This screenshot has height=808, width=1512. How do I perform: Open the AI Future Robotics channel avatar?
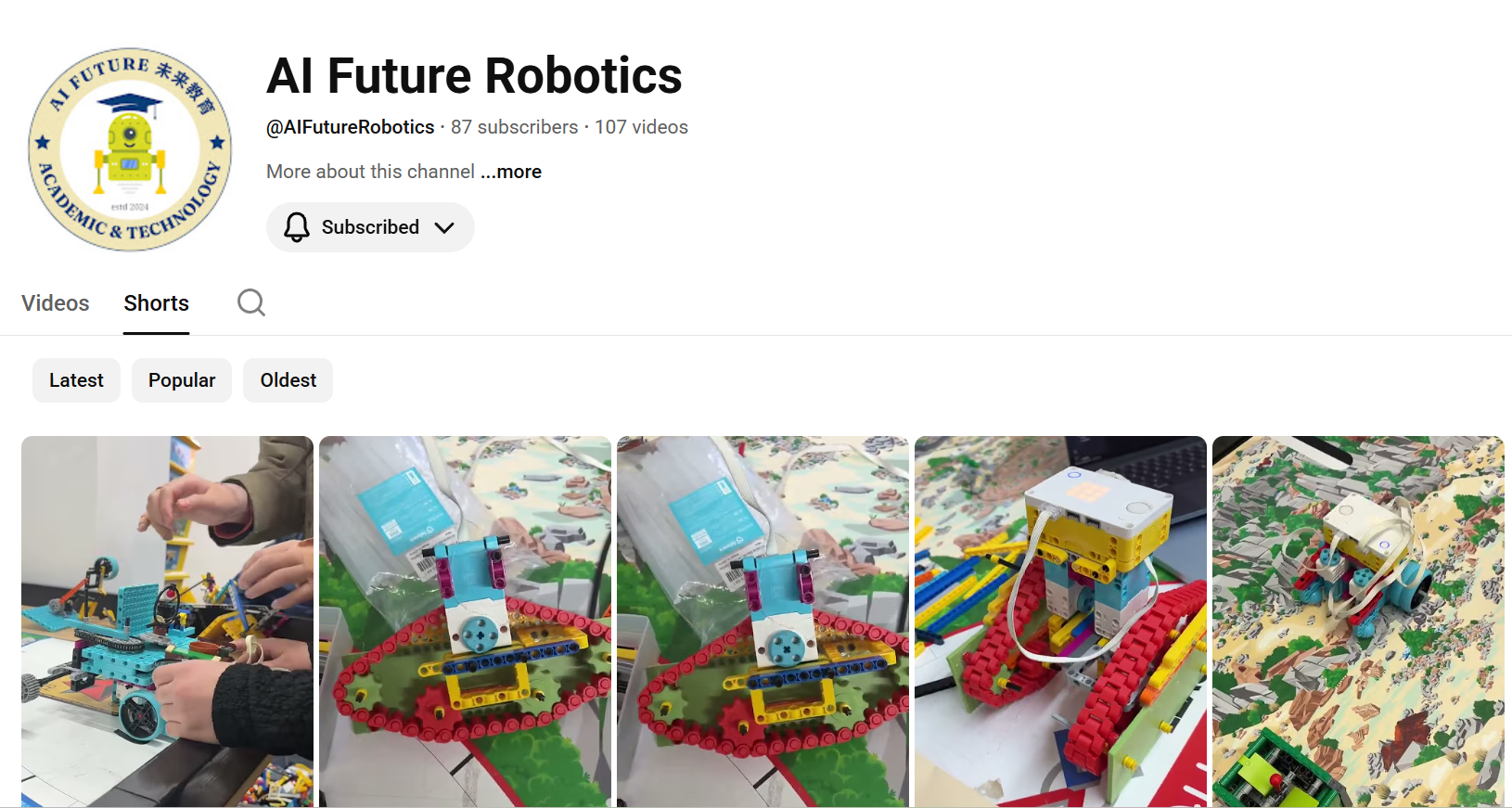(130, 149)
